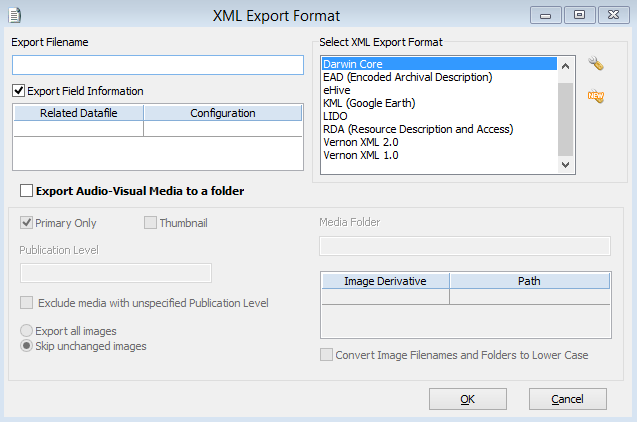Close the XML Export Format window

point(613,15)
